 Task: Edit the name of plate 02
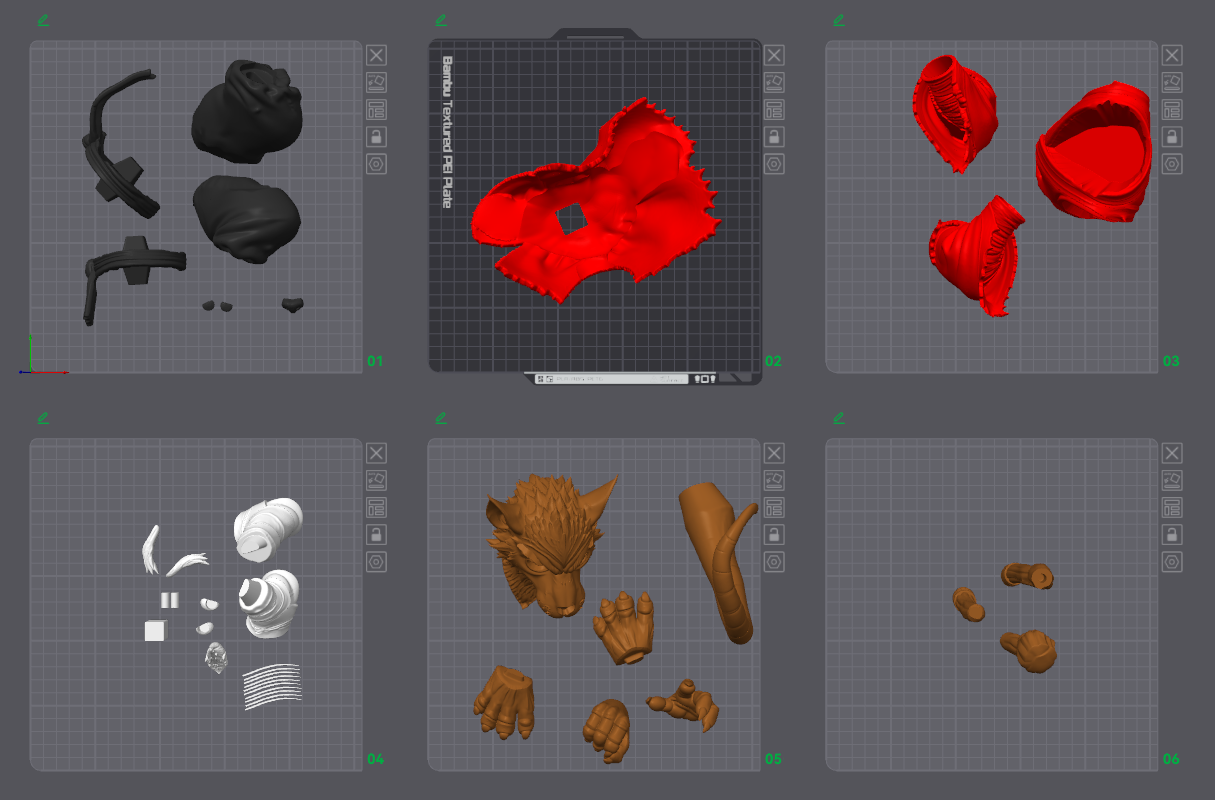(x=441, y=20)
